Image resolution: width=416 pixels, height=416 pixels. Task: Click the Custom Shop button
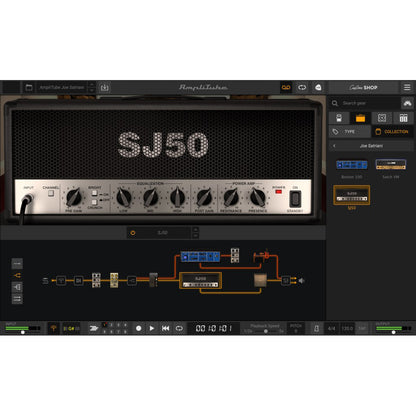363,88
